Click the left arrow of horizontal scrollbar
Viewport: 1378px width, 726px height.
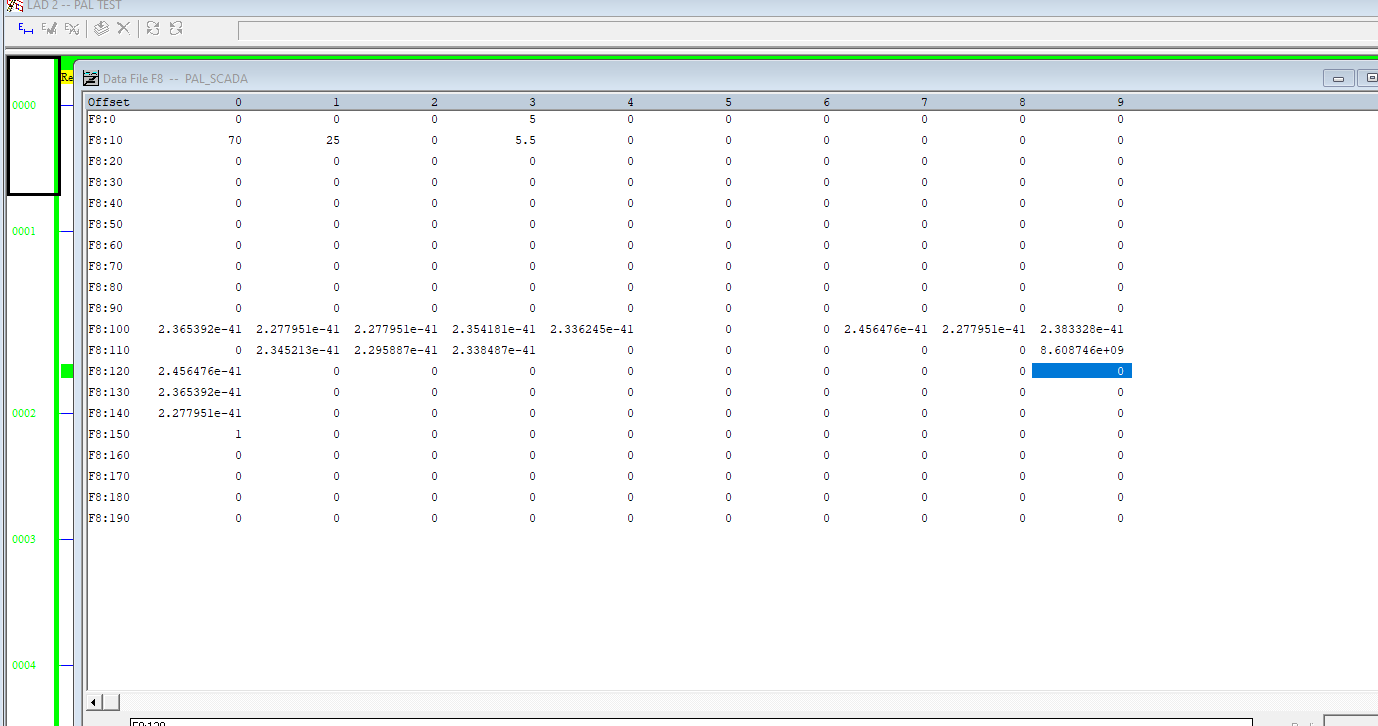93,701
